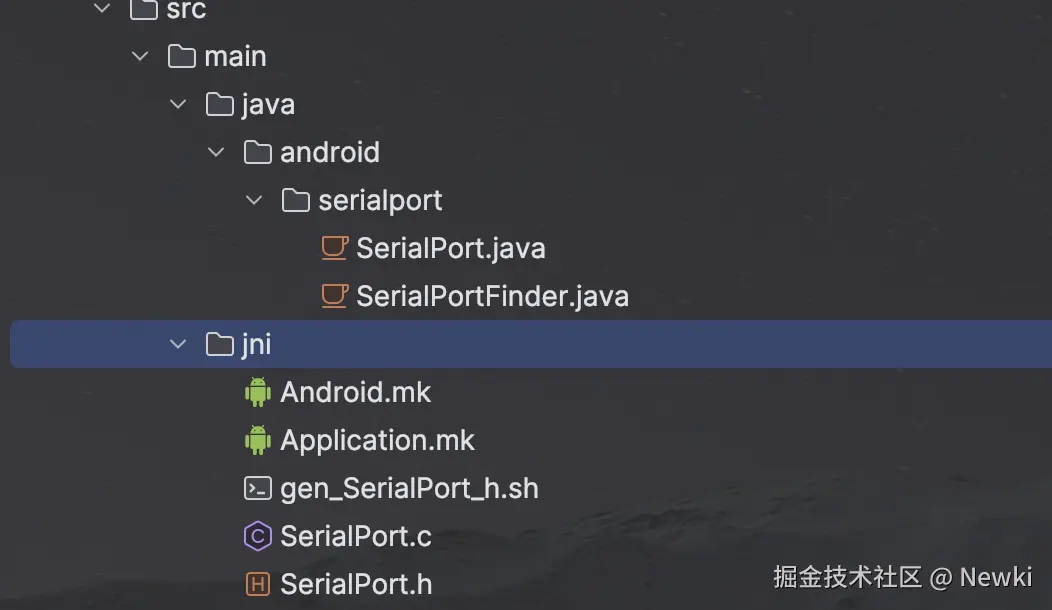
Task: Click the jni folder icon
Action: [220, 344]
